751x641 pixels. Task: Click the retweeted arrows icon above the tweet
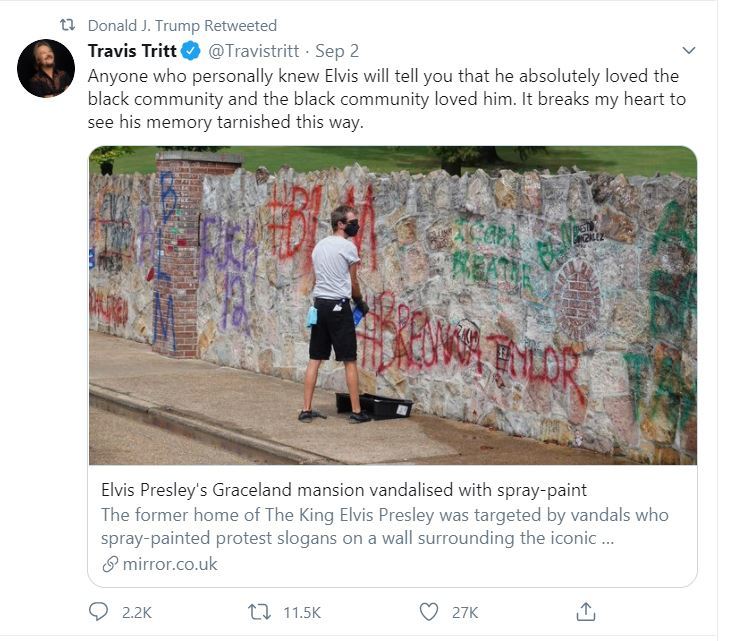(68, 25)
